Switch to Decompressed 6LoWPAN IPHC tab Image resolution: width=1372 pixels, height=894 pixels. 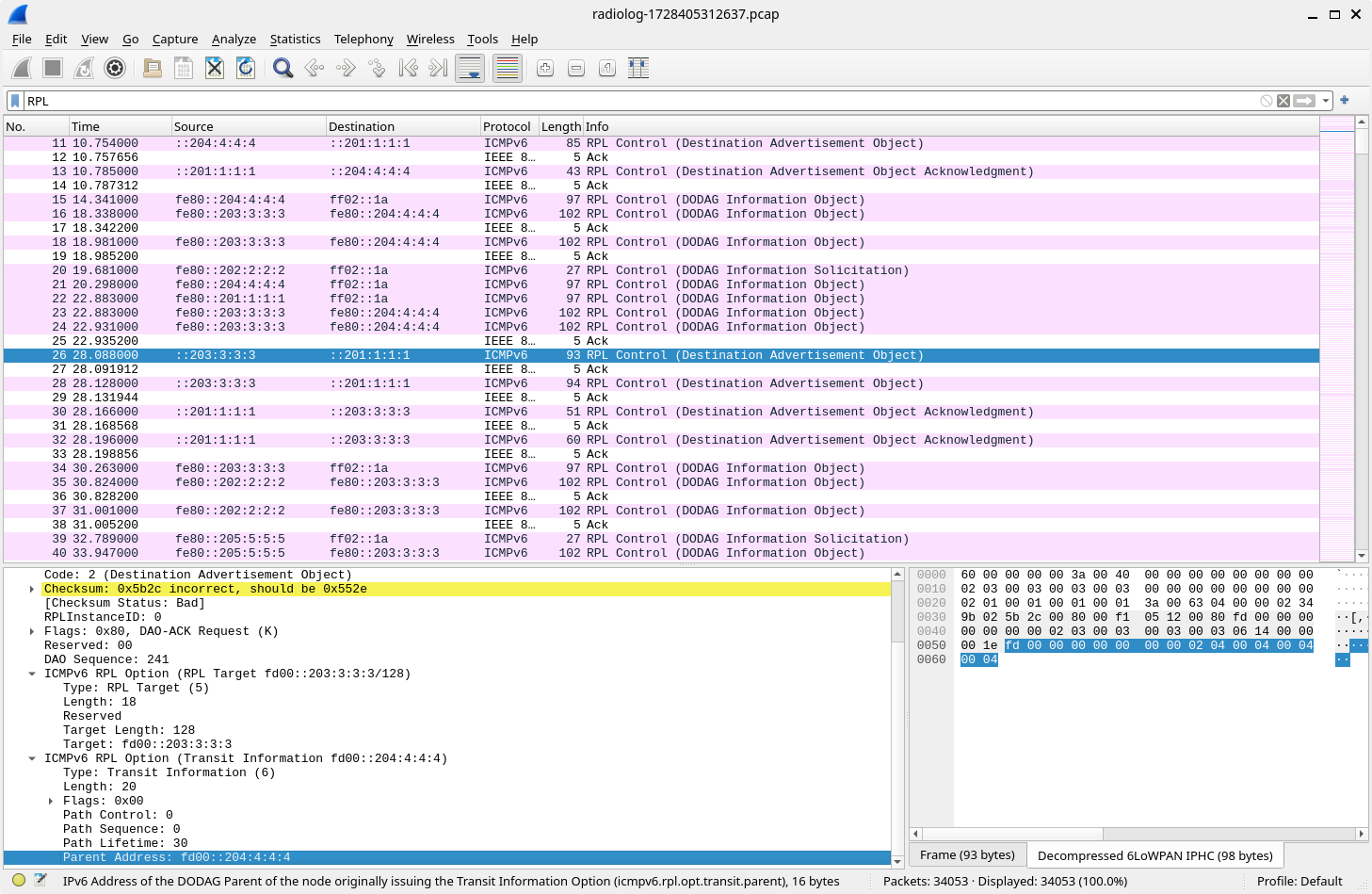coord(1154,855)
